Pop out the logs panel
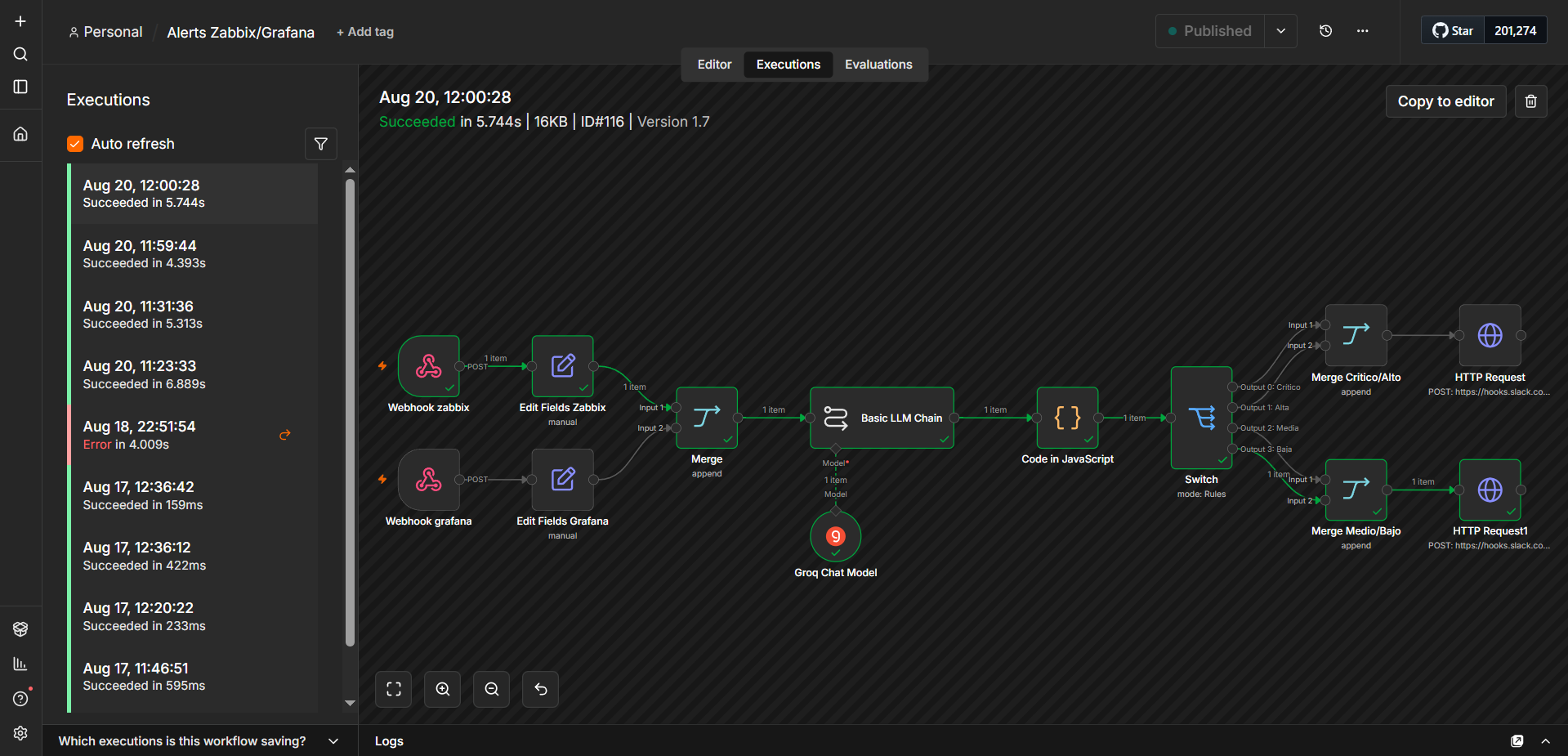 click(1517, 741)
